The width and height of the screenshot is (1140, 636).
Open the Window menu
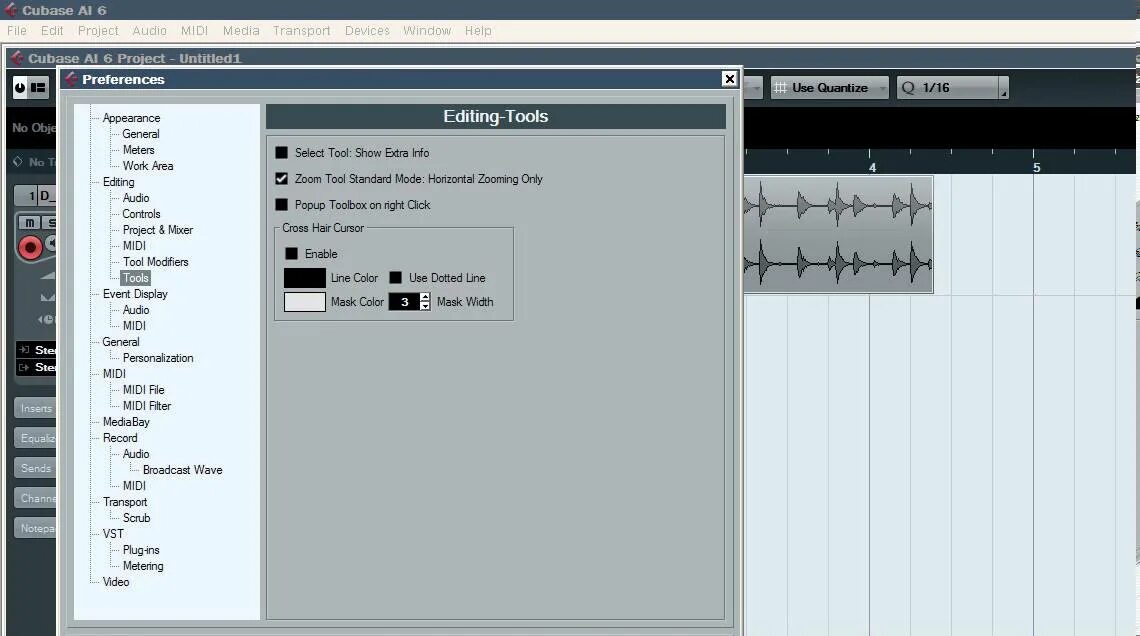pos(427,31)
